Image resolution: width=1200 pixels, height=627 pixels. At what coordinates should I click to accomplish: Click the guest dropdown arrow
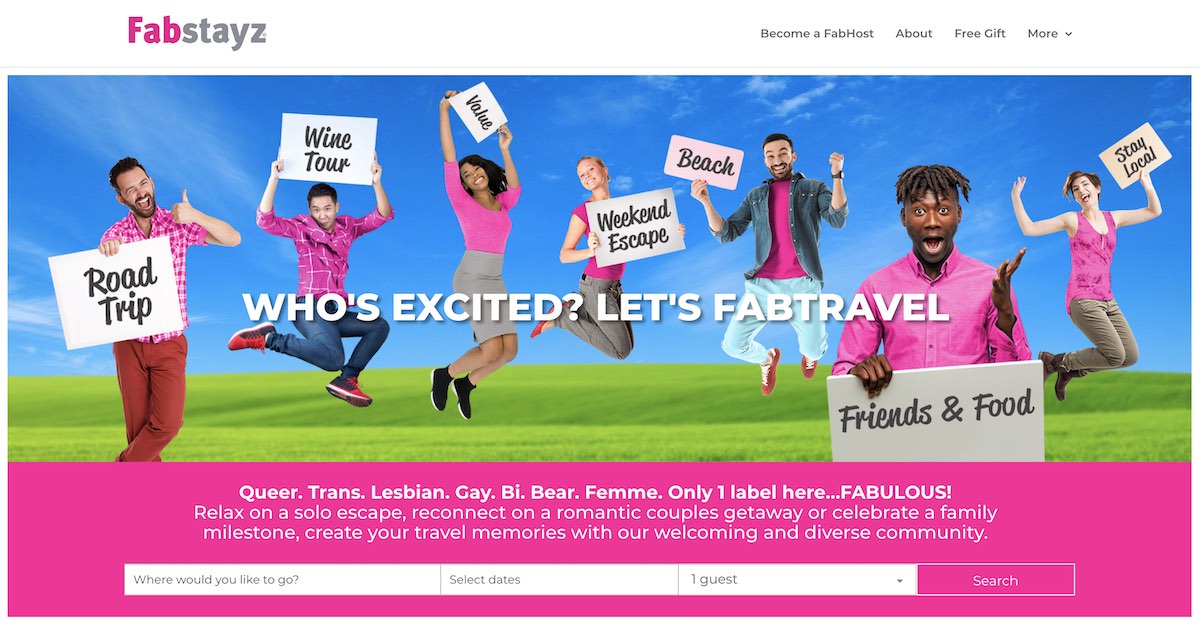[x=899, y=581]
